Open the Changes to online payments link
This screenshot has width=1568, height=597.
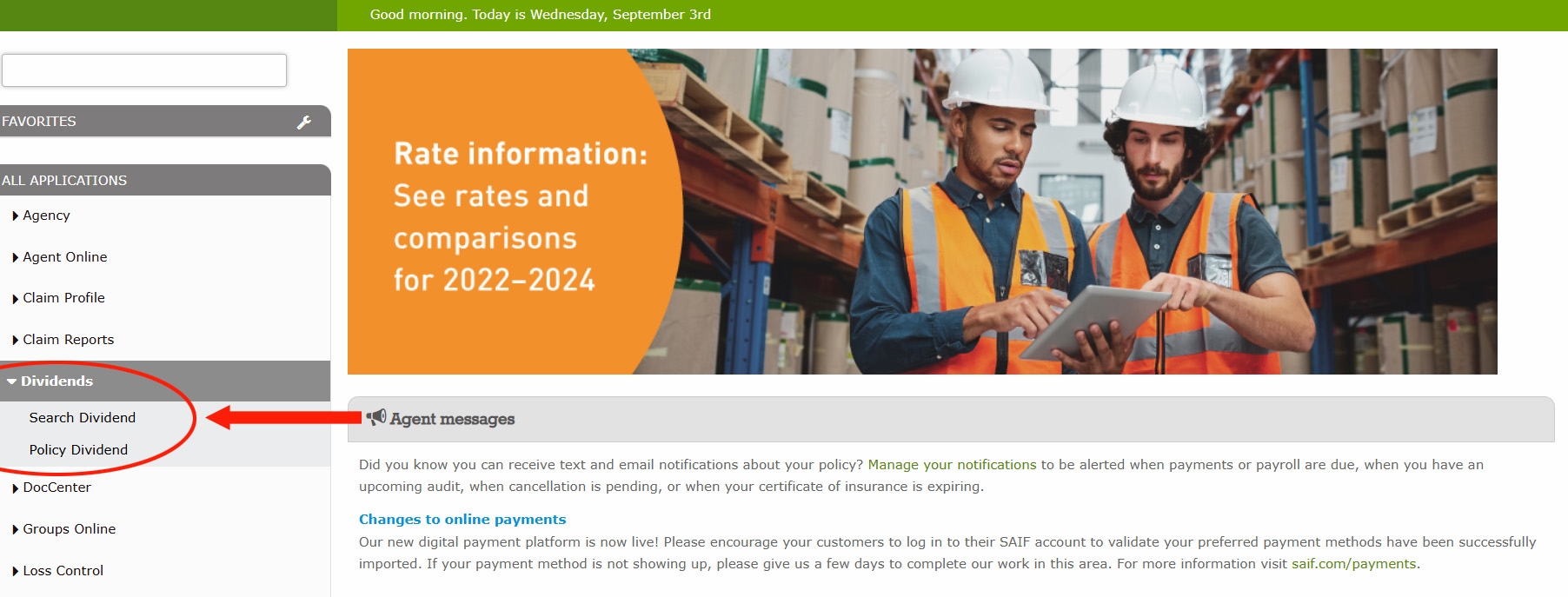462,520
